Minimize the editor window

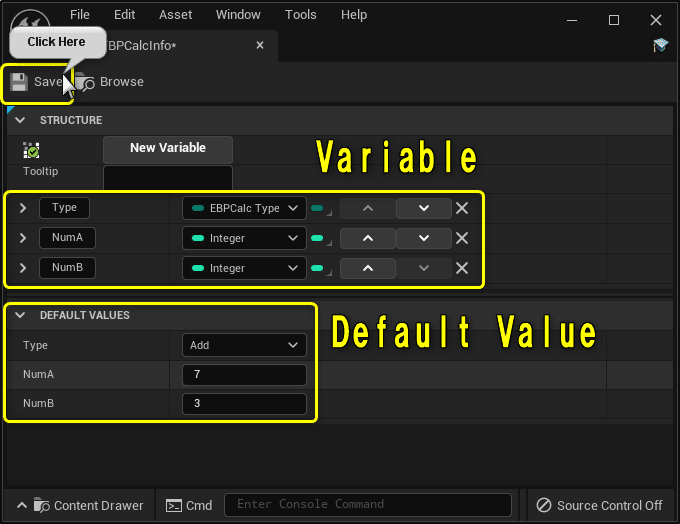click(x=572, y=20)
